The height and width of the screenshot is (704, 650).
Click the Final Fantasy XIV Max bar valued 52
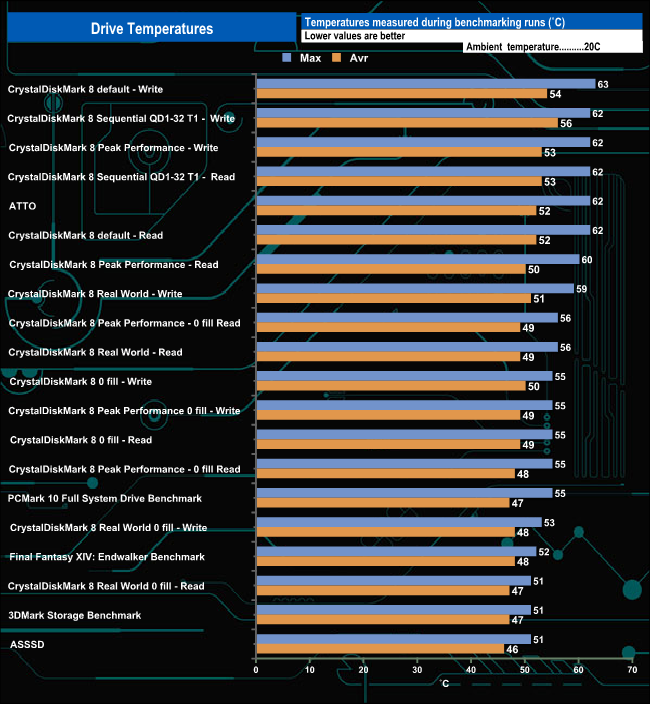coord(396,551)
